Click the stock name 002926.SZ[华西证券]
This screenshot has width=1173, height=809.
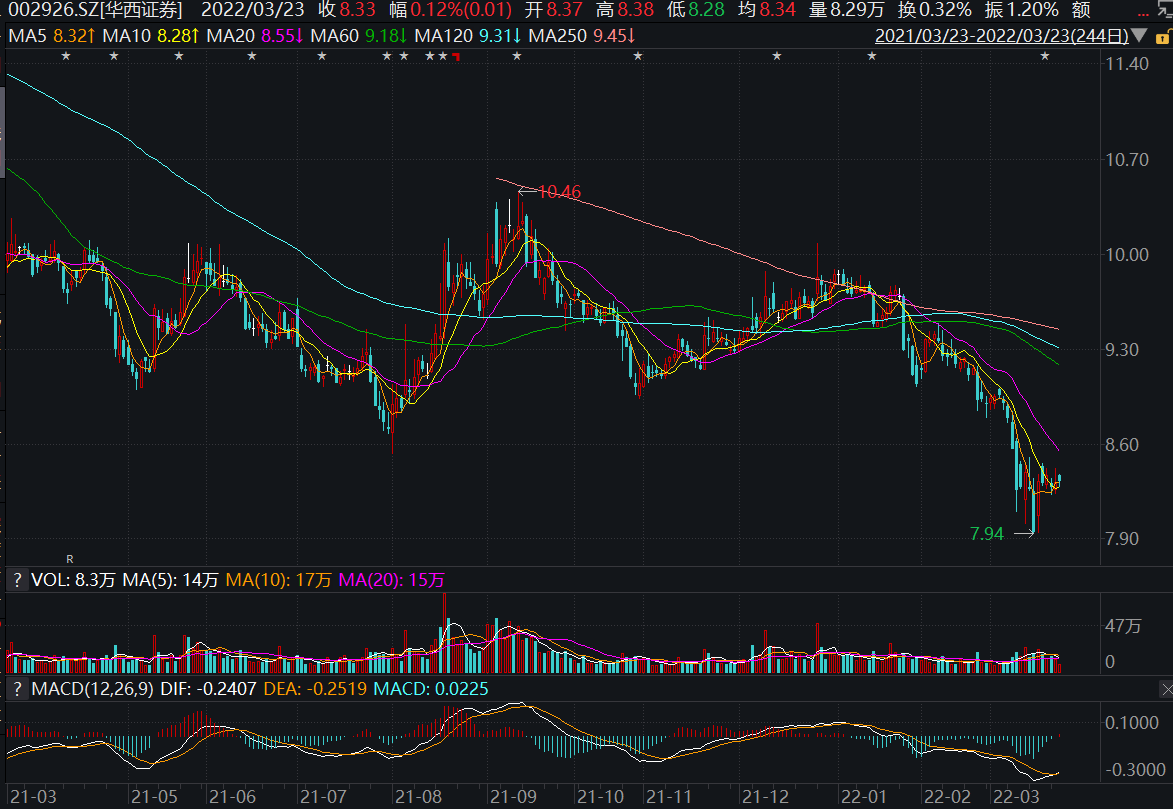95,10
